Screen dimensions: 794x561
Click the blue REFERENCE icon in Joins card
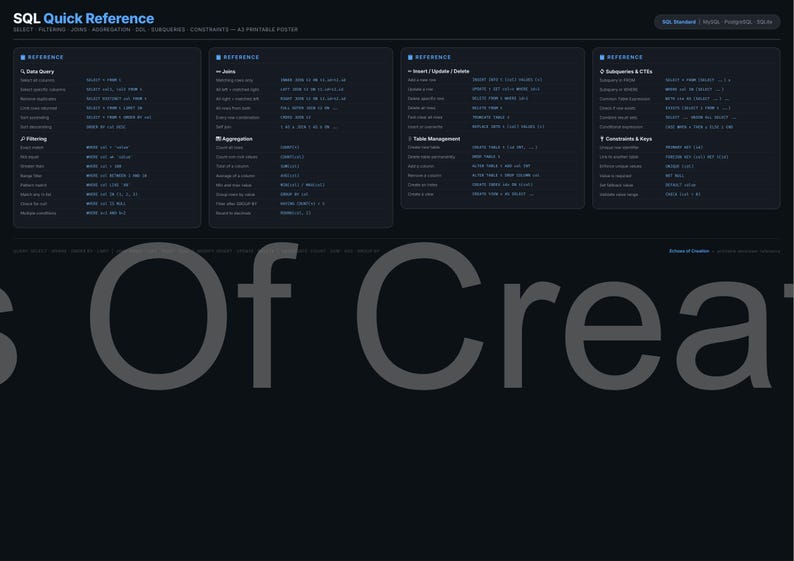pyautogui.click(x=218, y=57)
